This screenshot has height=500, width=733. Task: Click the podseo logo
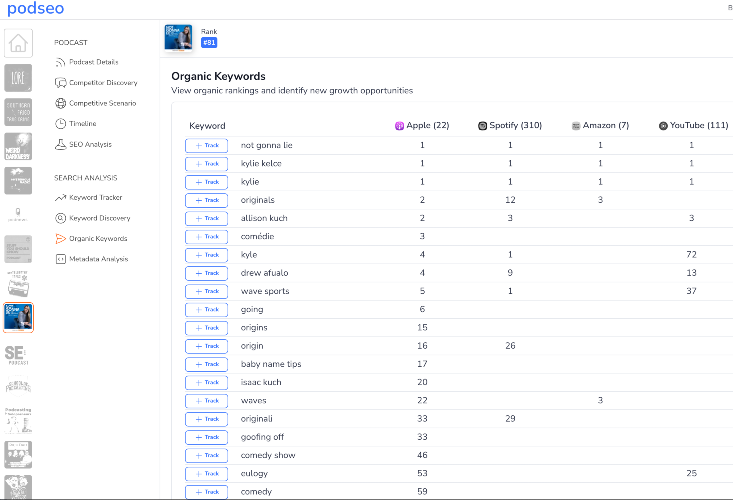tap(36, 8)
